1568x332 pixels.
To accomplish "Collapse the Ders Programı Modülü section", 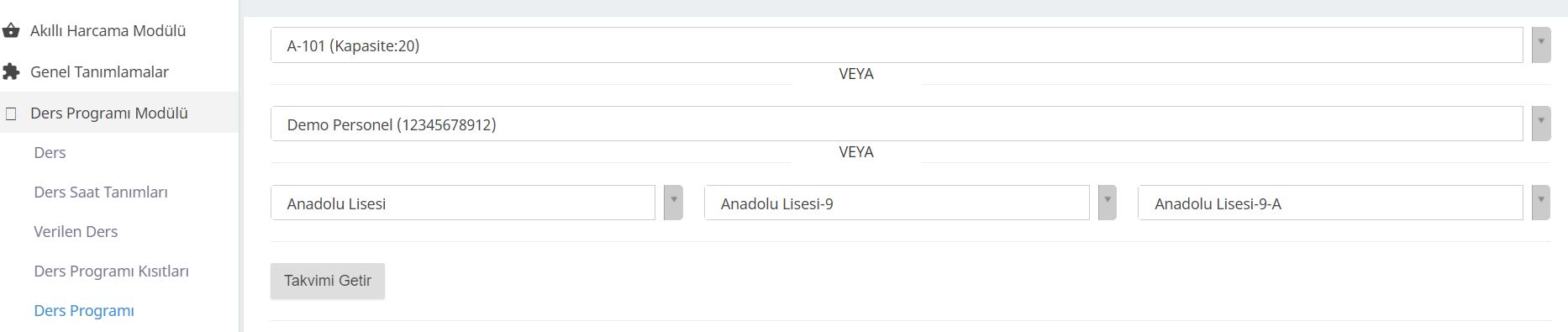I will point(108,113).
